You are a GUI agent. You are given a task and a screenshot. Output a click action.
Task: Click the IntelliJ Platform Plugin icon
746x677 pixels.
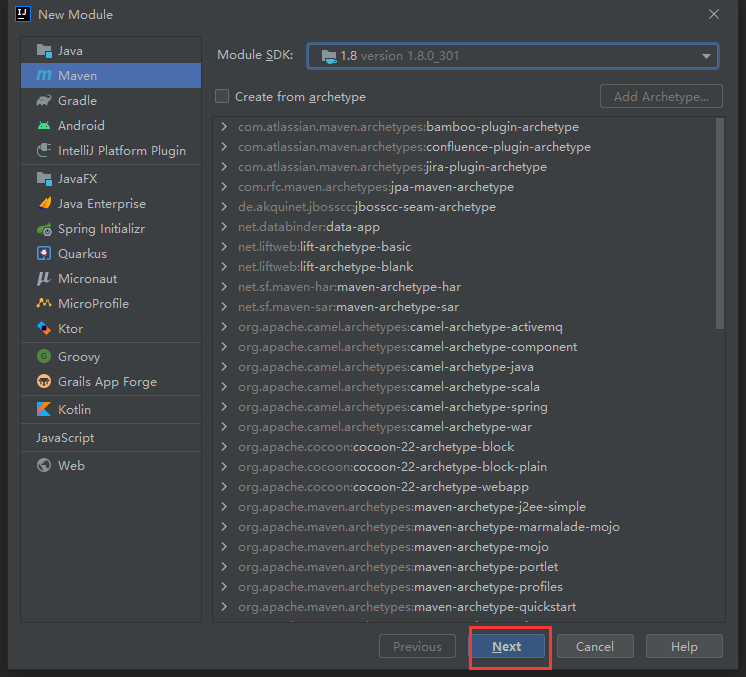tap(44, 150)
